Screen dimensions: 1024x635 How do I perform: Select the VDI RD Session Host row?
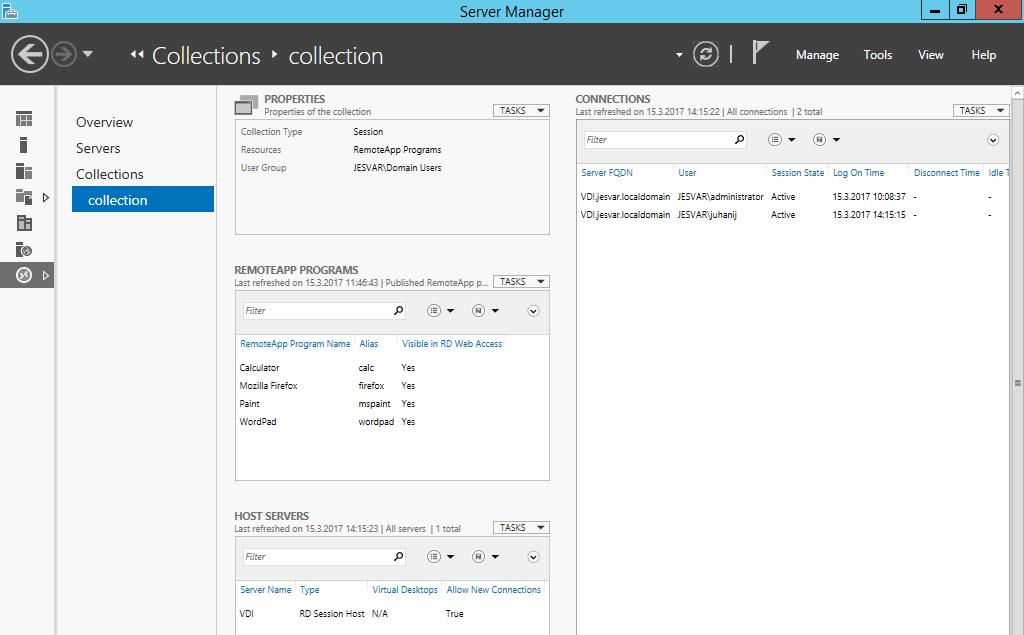pos(392,613)
